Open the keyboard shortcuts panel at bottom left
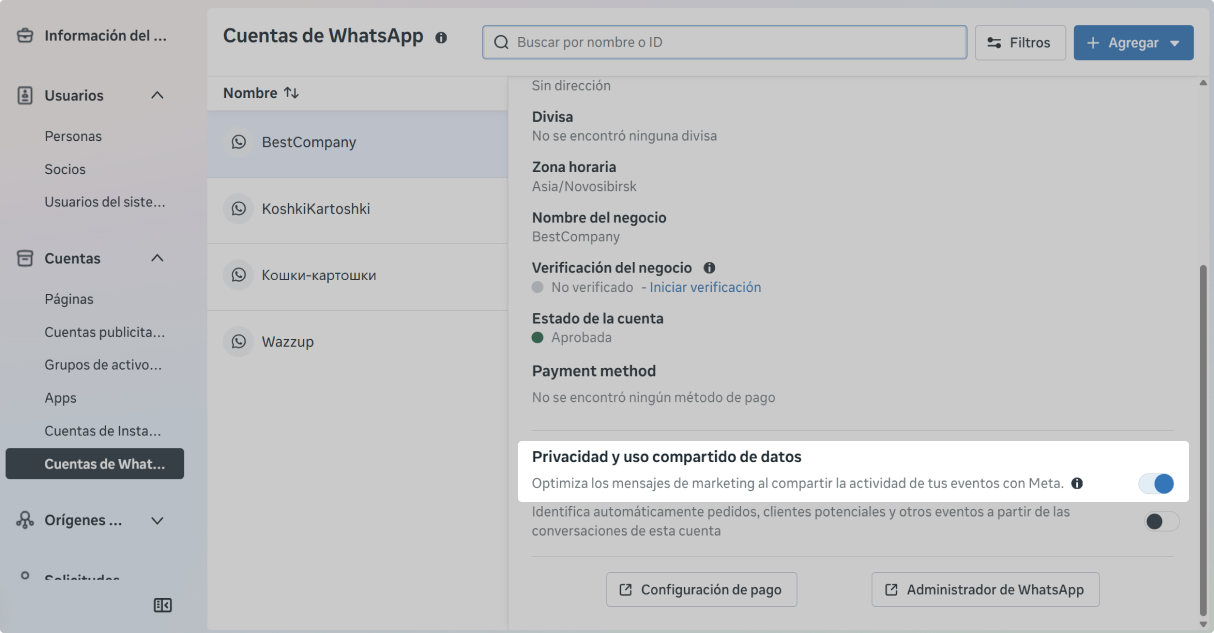Image resolution: width=1214 pixels, height=633 pixels. click(163, 605)
